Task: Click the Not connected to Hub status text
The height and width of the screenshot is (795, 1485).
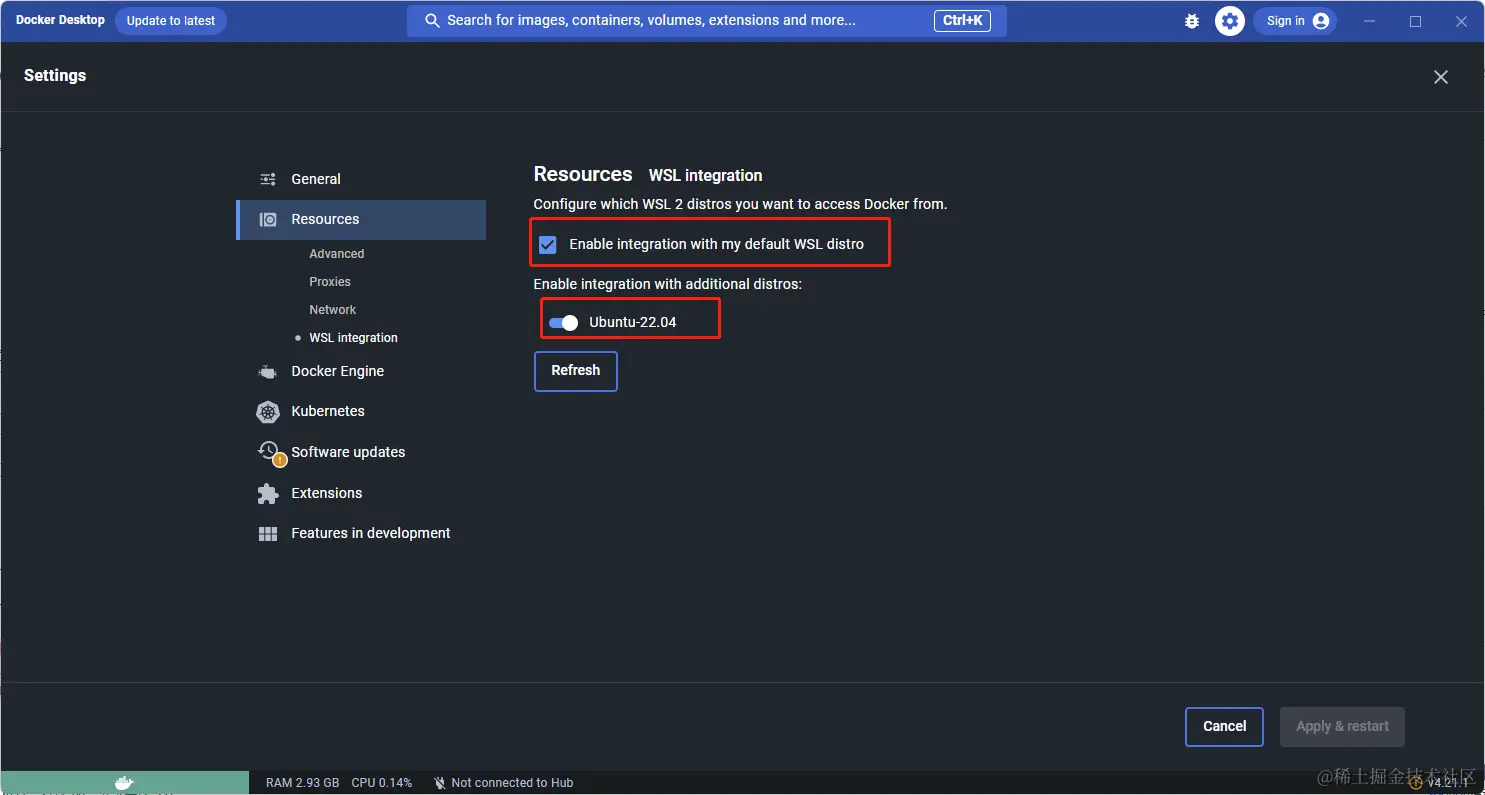Action: pyautogui.click(x=512, y=783)
